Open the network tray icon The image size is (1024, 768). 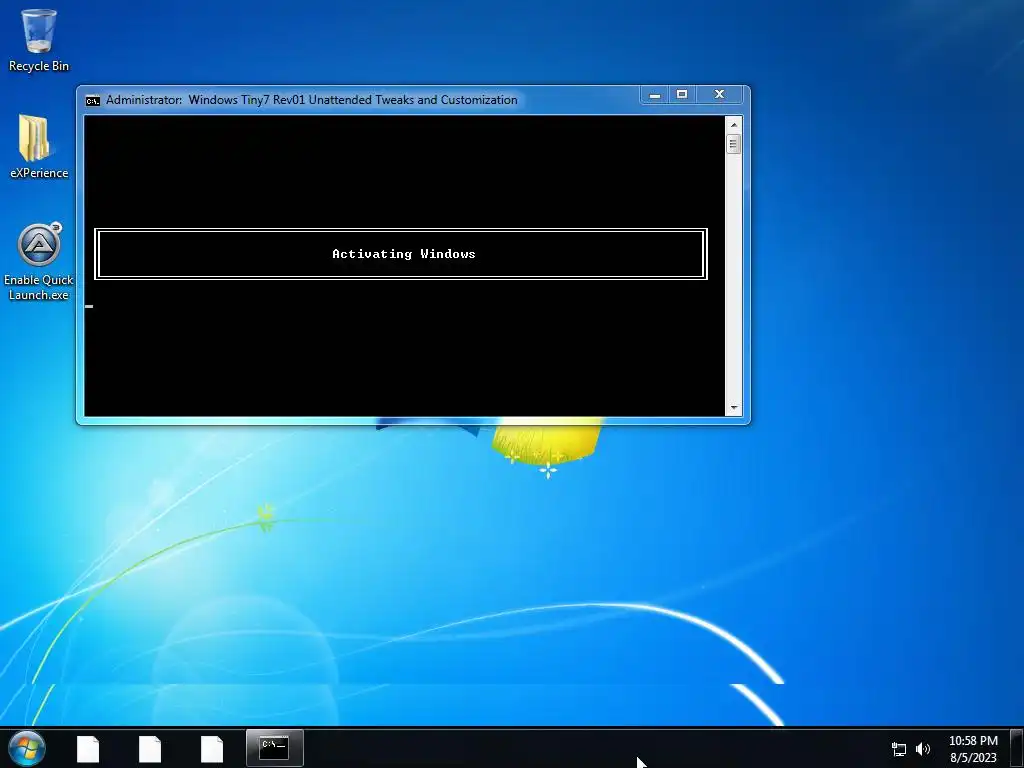click(899, 749)
